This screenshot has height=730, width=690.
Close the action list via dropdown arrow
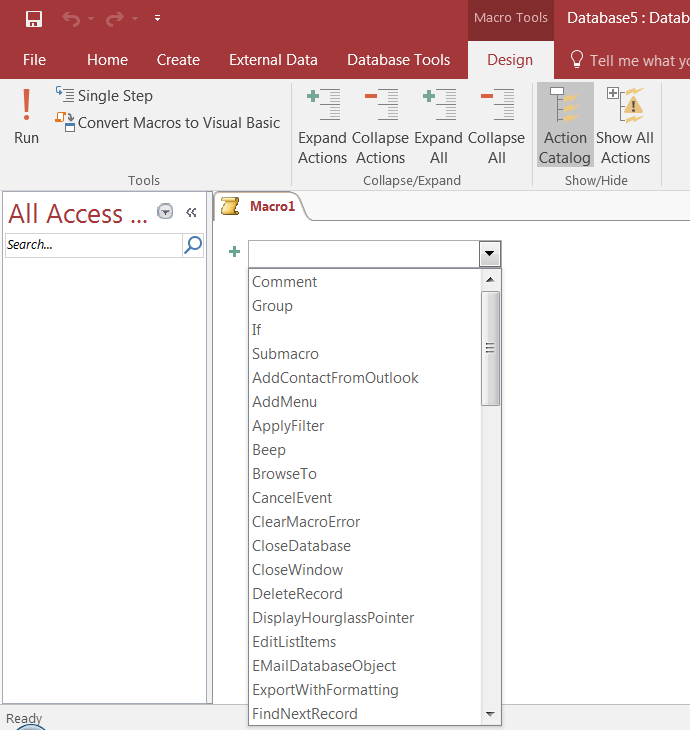pyautogui.click(x=489, y=254)
